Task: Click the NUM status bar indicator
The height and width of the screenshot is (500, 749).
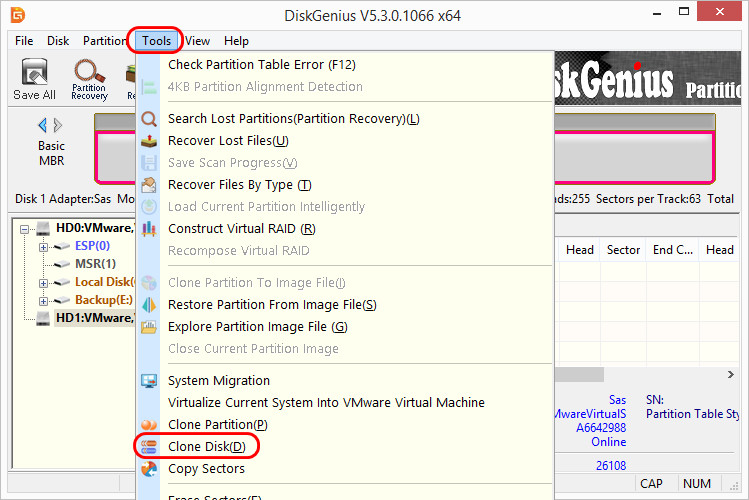Action: (697, 484)
